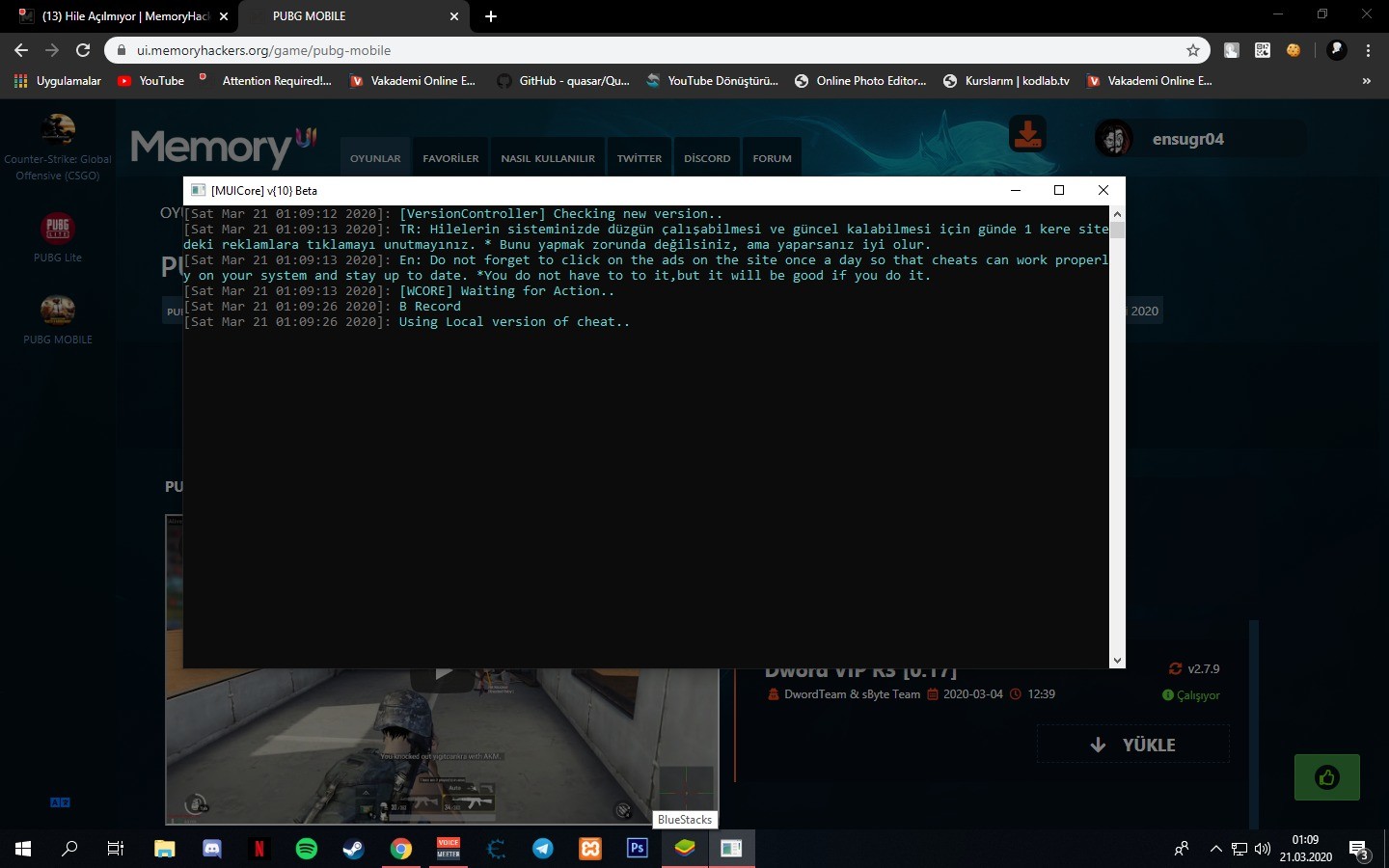Open the NASIL KULLANILIR menu item
This screenshot has width=1389, height=868.
pos(548,158)
